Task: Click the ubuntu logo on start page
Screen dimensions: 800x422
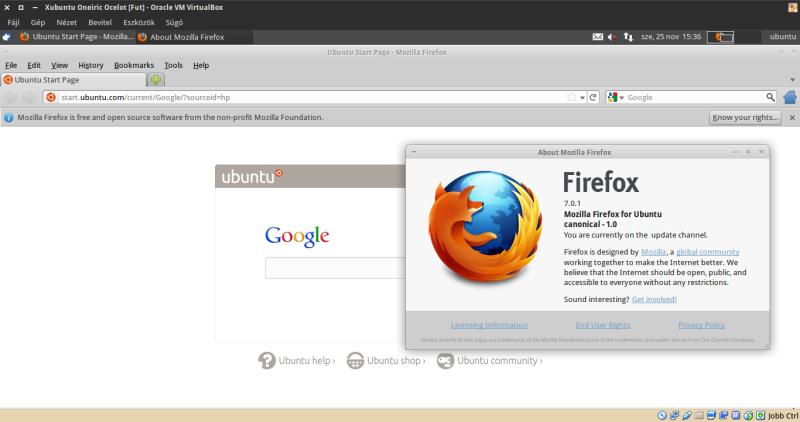Action: coord(252,176)
